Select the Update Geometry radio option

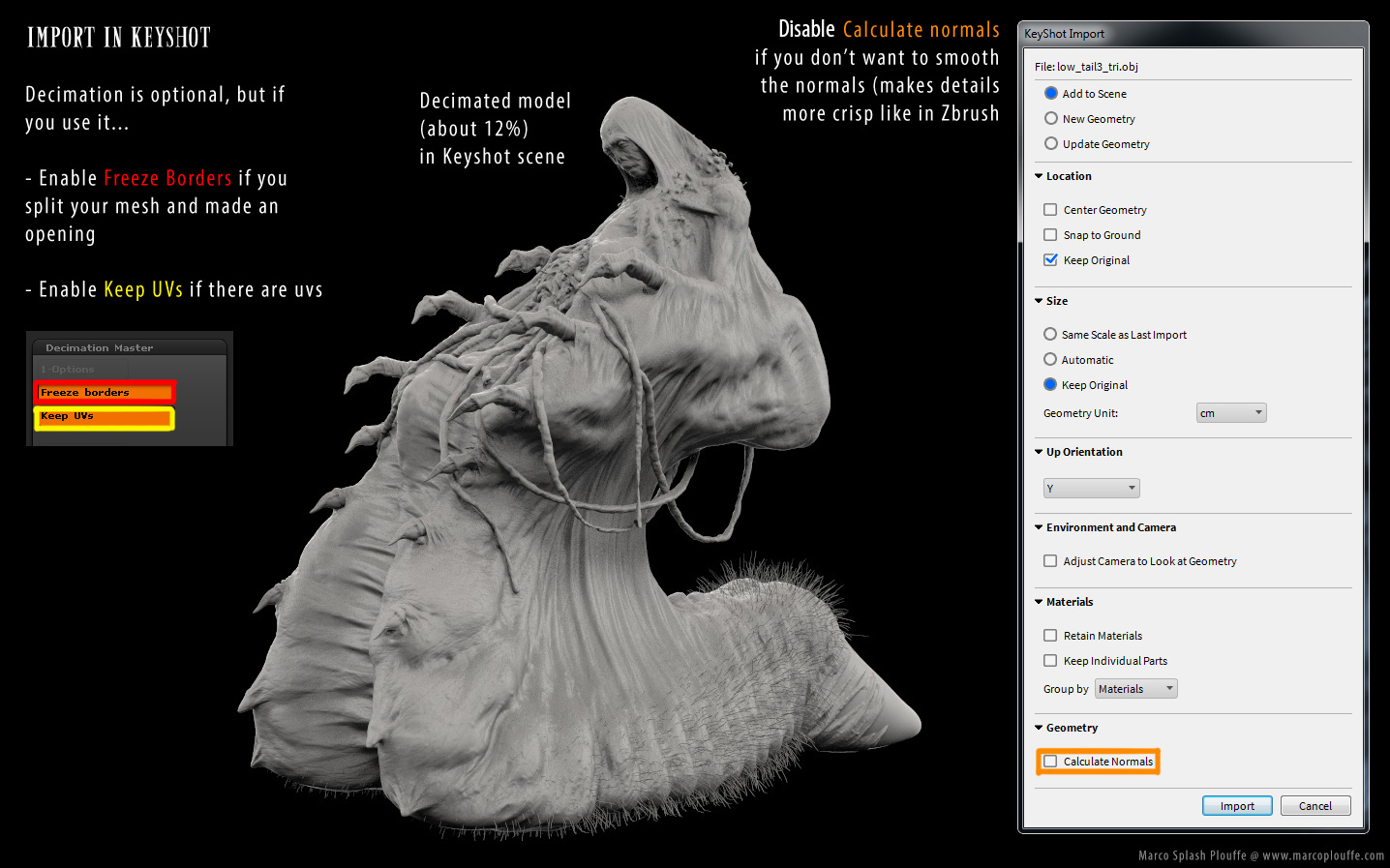click(1051, 144)
